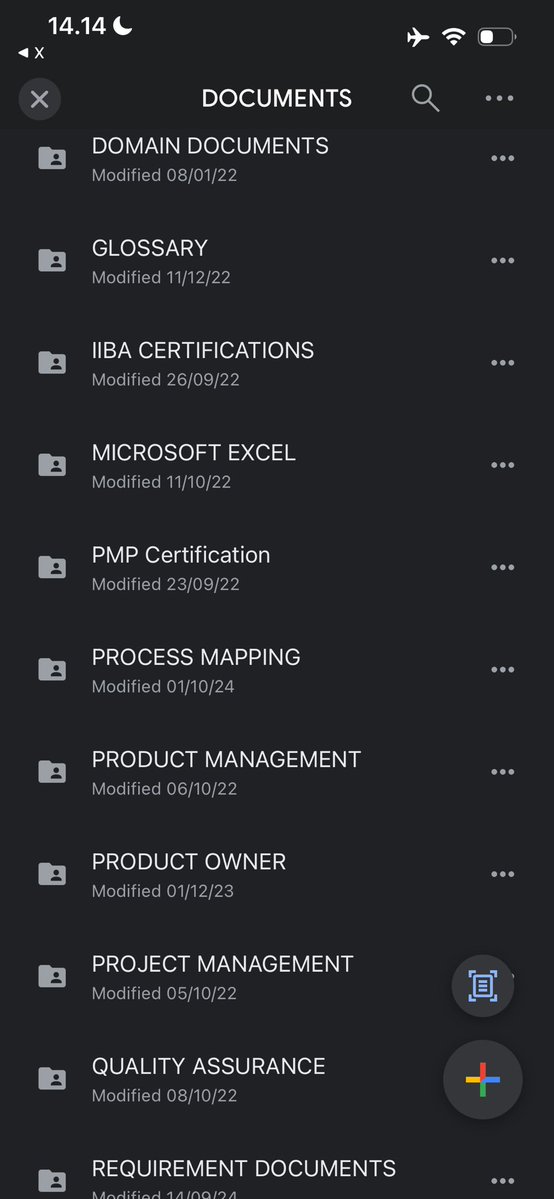
Task: Open options for DOMAIN DOCUMENTS folder
Action: (503, 158)
